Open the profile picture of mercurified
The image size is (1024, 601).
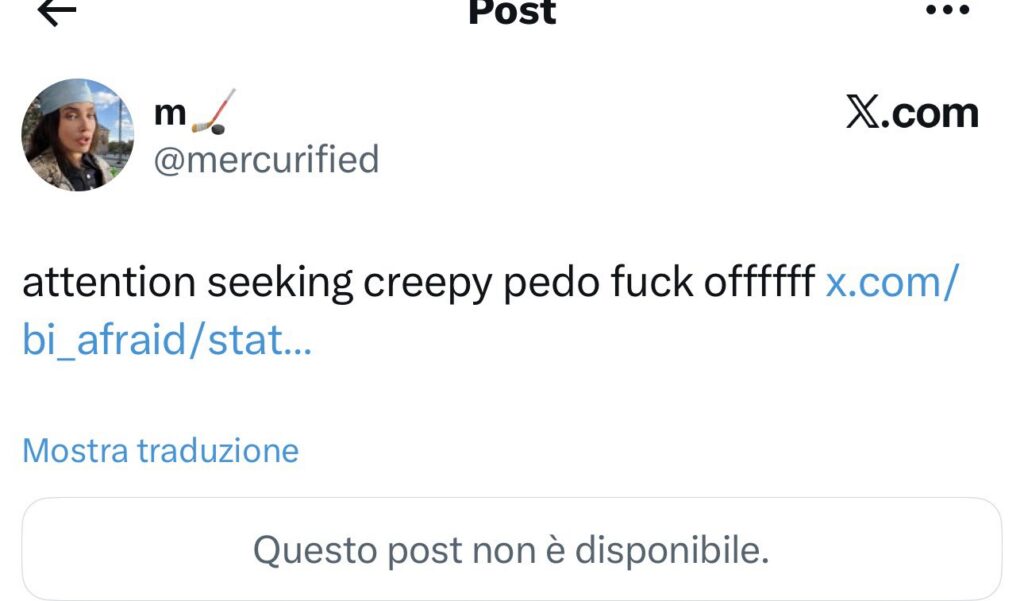[78, 135]
